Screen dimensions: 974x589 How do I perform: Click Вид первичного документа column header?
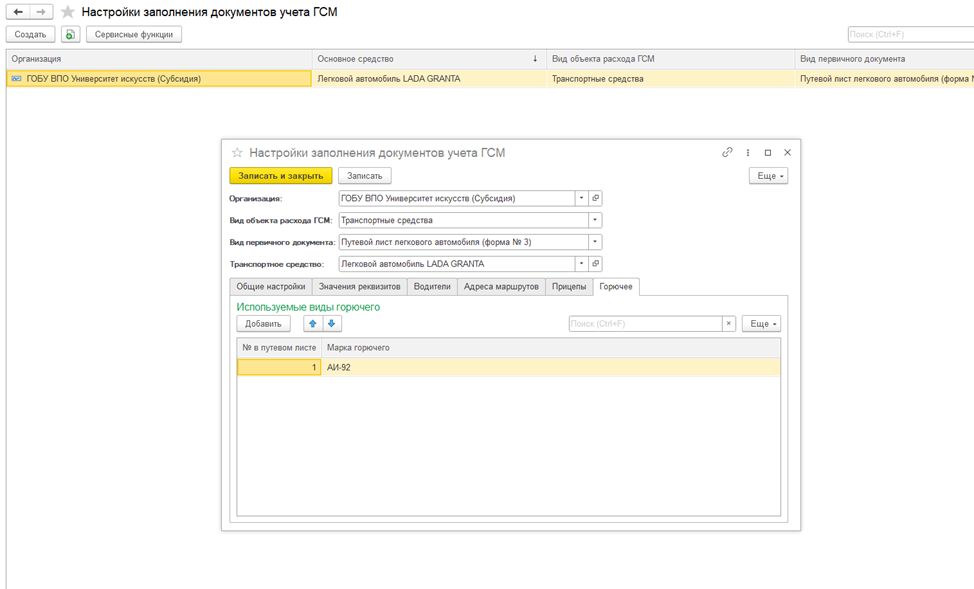pos(885,59)
